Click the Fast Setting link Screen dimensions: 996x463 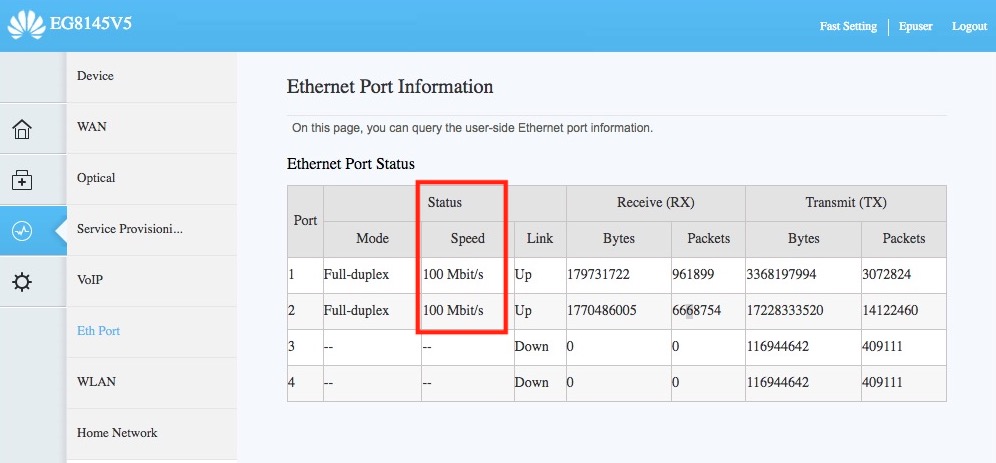point(848,26)
